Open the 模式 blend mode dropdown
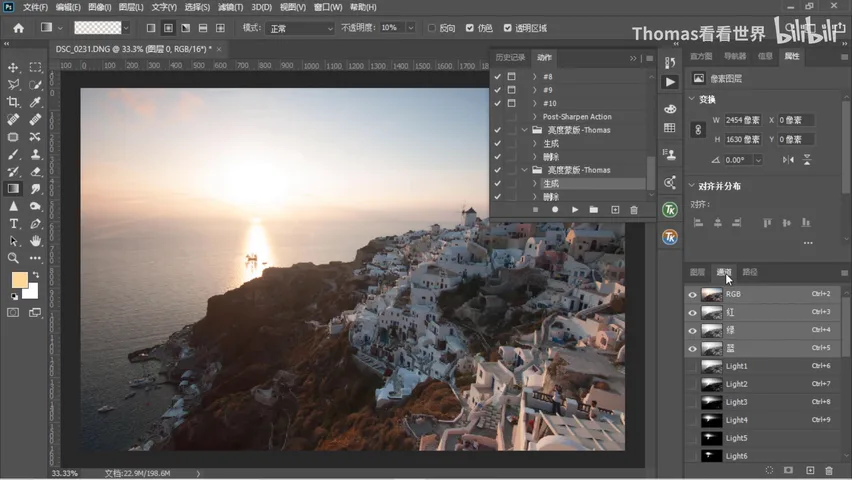The width and height of the screenshot is (852, 480). tap(299, 28)
